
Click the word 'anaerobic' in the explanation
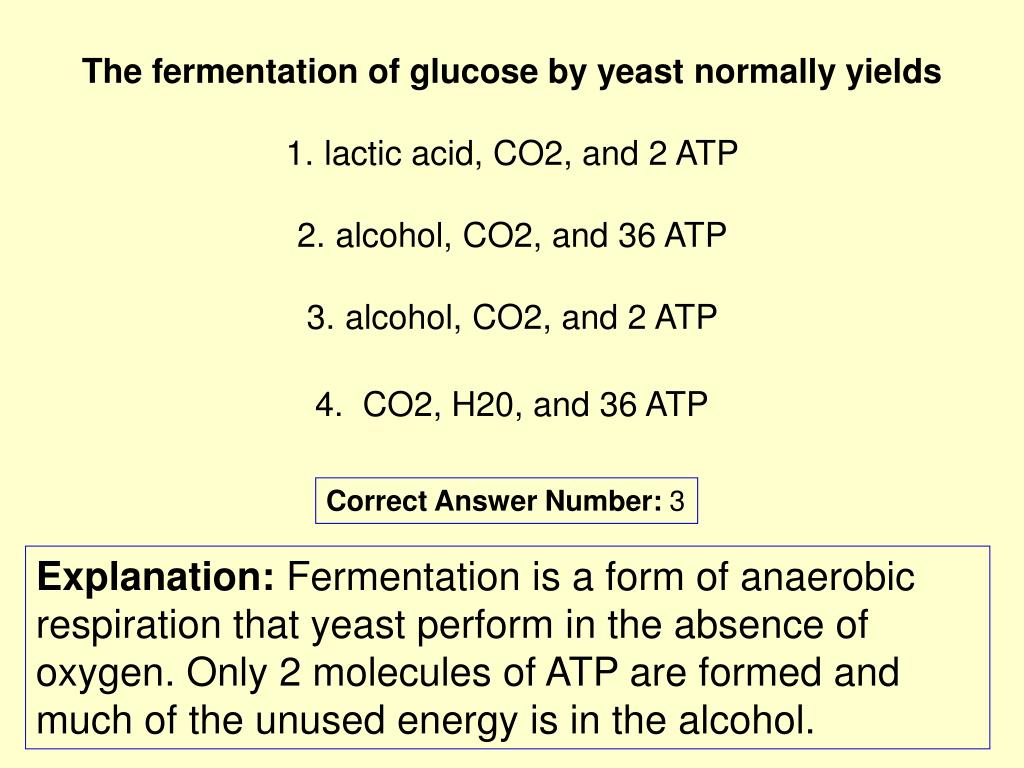(827, 577)
